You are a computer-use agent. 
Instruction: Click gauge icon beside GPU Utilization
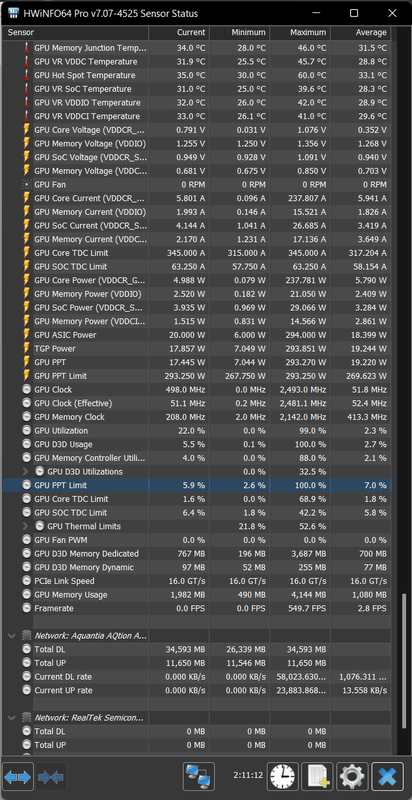pos(27,431)
